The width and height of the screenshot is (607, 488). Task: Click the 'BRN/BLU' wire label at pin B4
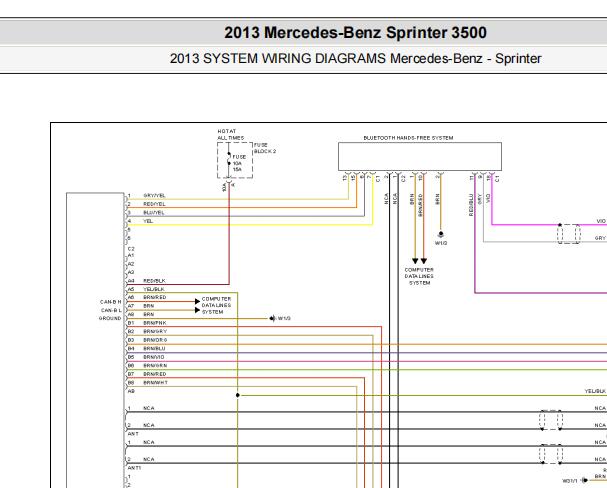point(154,348)
